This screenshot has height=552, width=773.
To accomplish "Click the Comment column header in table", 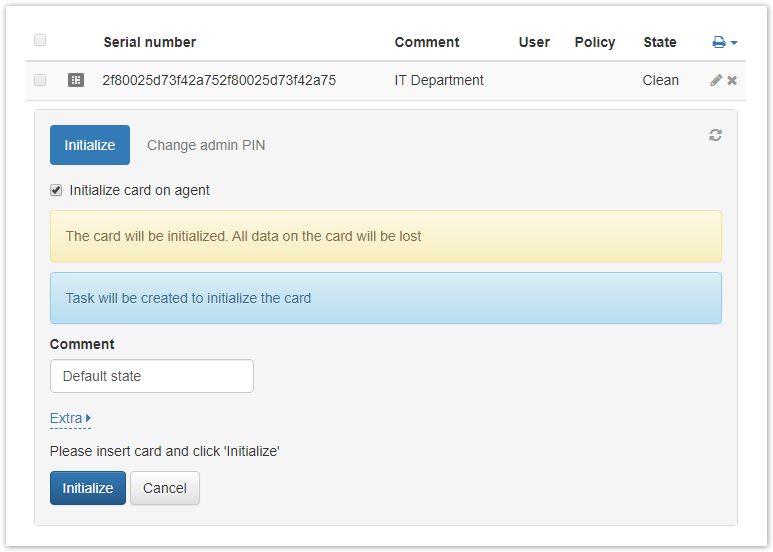I will (x=427, y=42).
